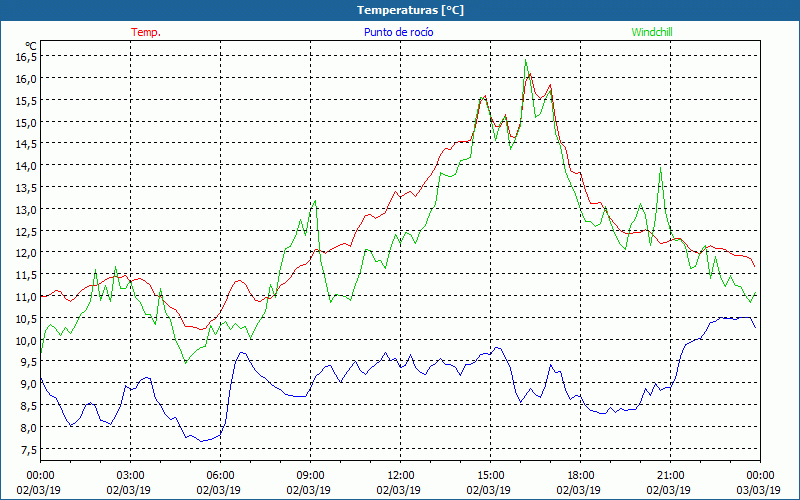This screenshot has height=500, width=800.
Task: Click the 7,5 value on the y-axis
Action: (x=28, y=449)
